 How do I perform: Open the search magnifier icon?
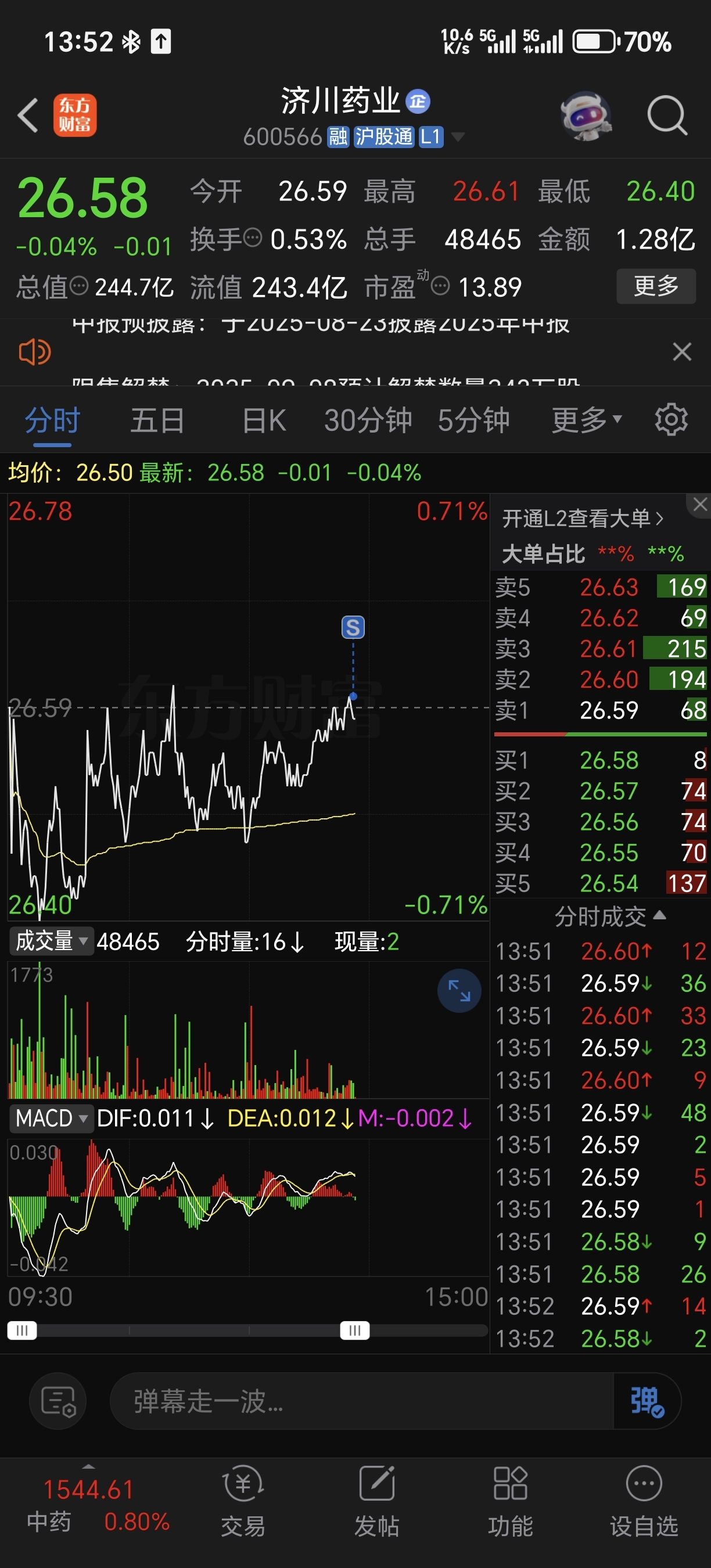(667, 115)
